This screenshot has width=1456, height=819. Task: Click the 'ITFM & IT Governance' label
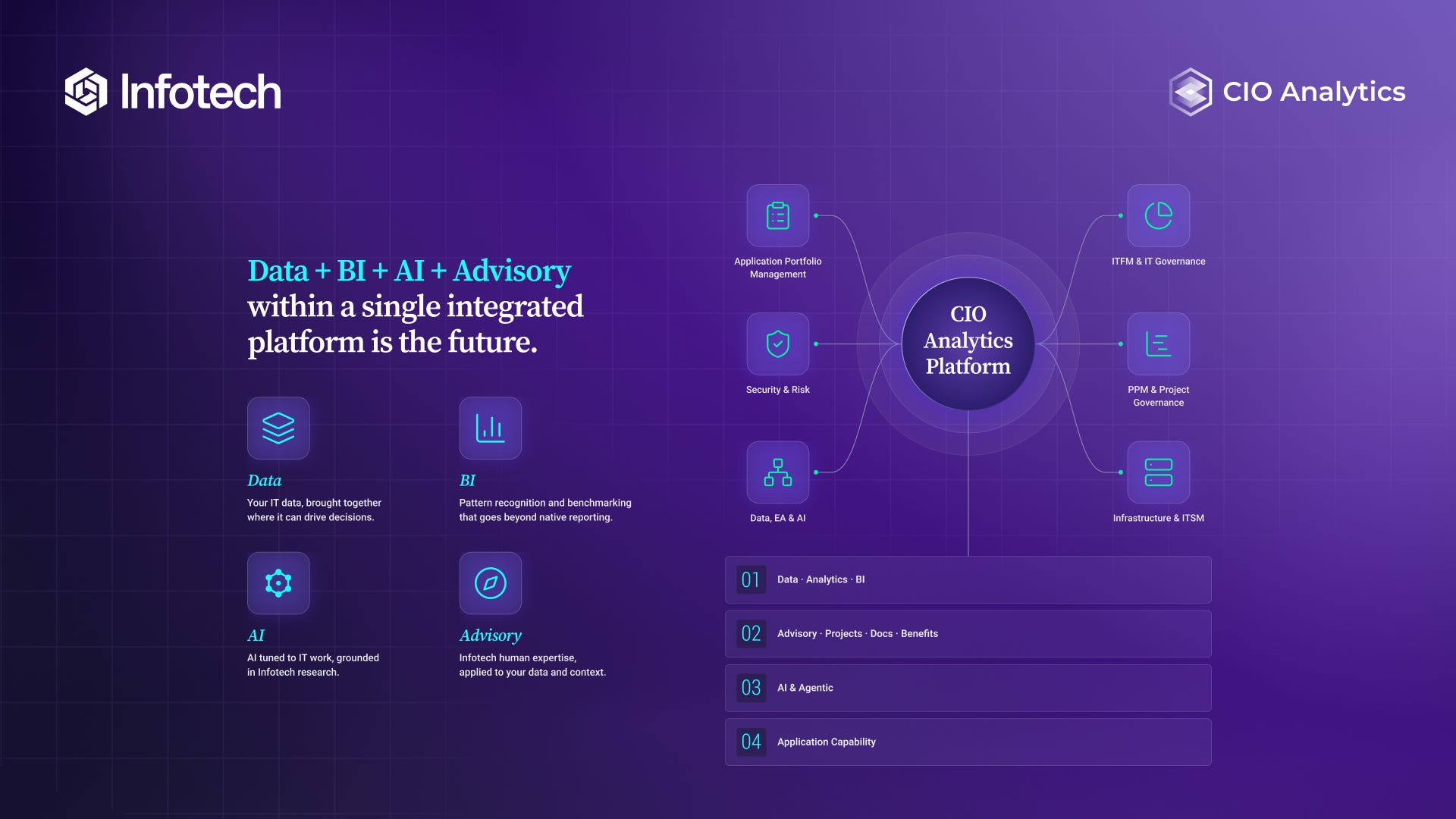pyautogui.click(x=1159, y=261)
